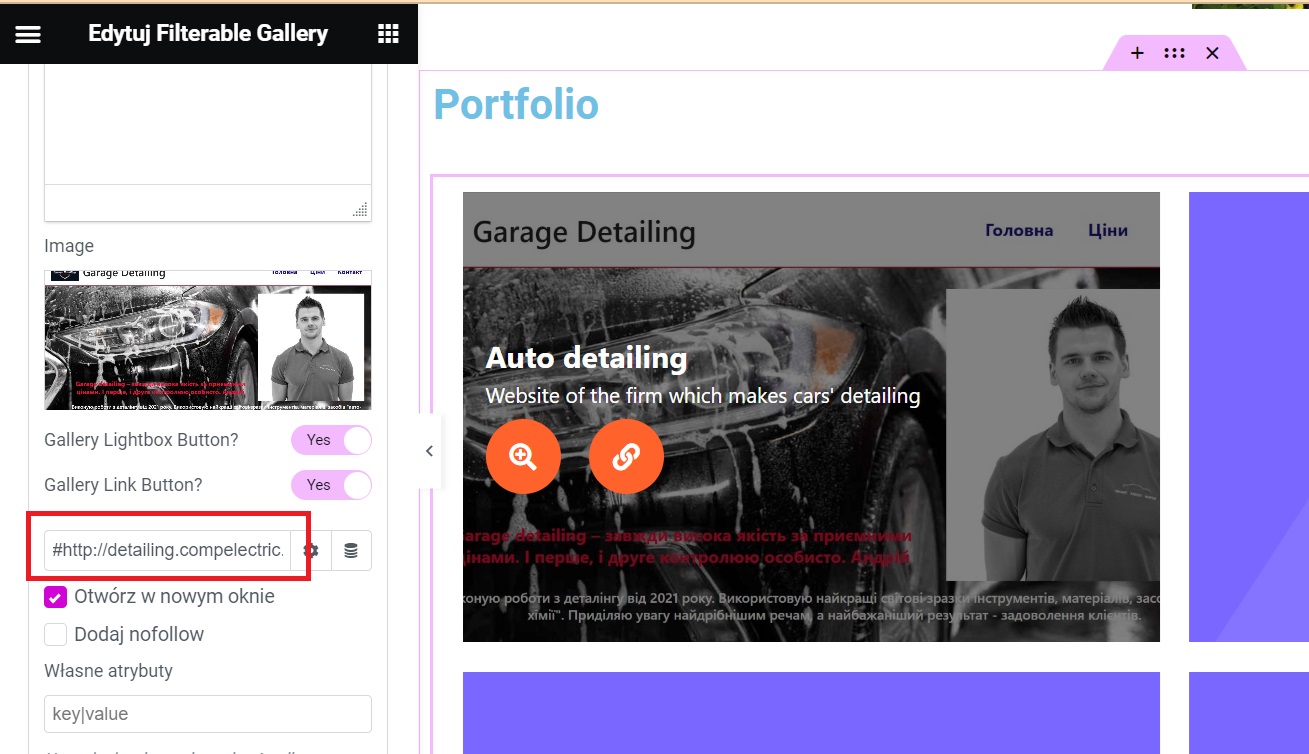This screenshot has height=754, width=1309.
Task: Click the Gallery Link Button? label
Action: click(x=123, y=485)
